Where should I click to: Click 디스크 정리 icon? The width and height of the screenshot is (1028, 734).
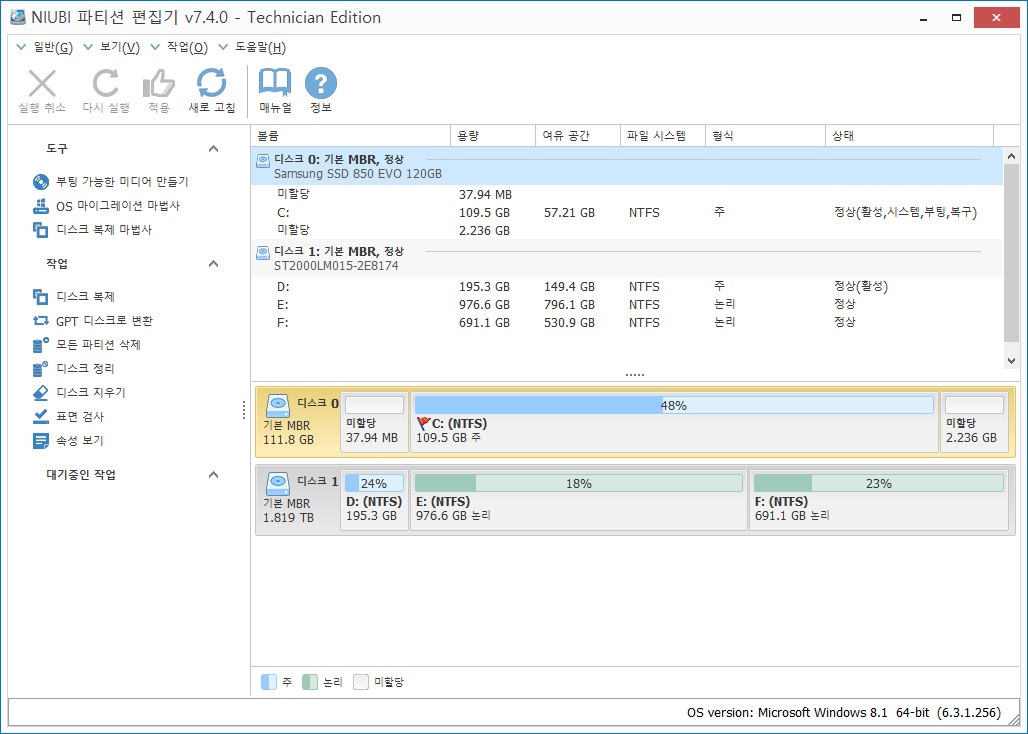41,368
